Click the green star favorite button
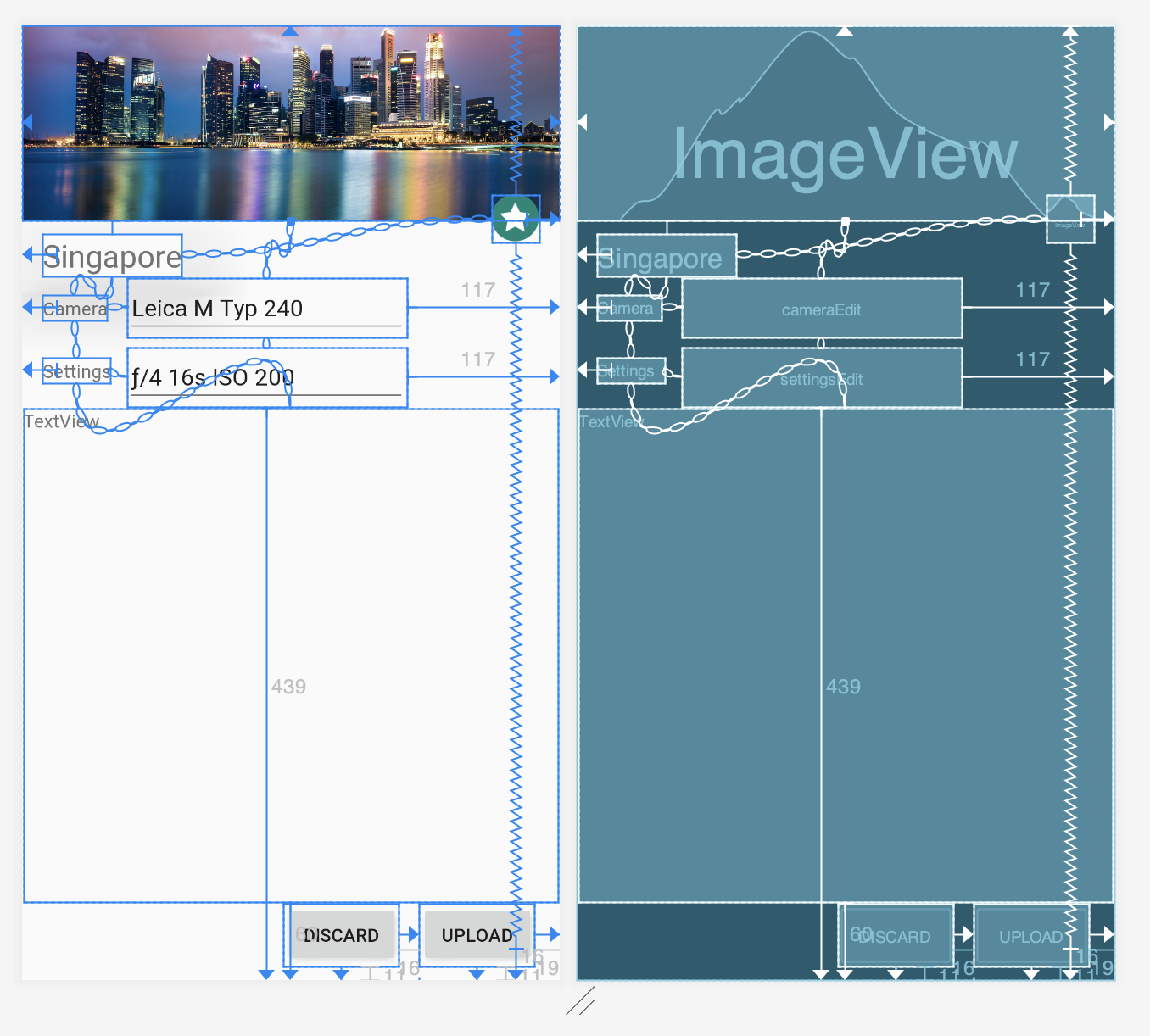The width and height of the screenshot is (1150, 1036). coord(516,219)
